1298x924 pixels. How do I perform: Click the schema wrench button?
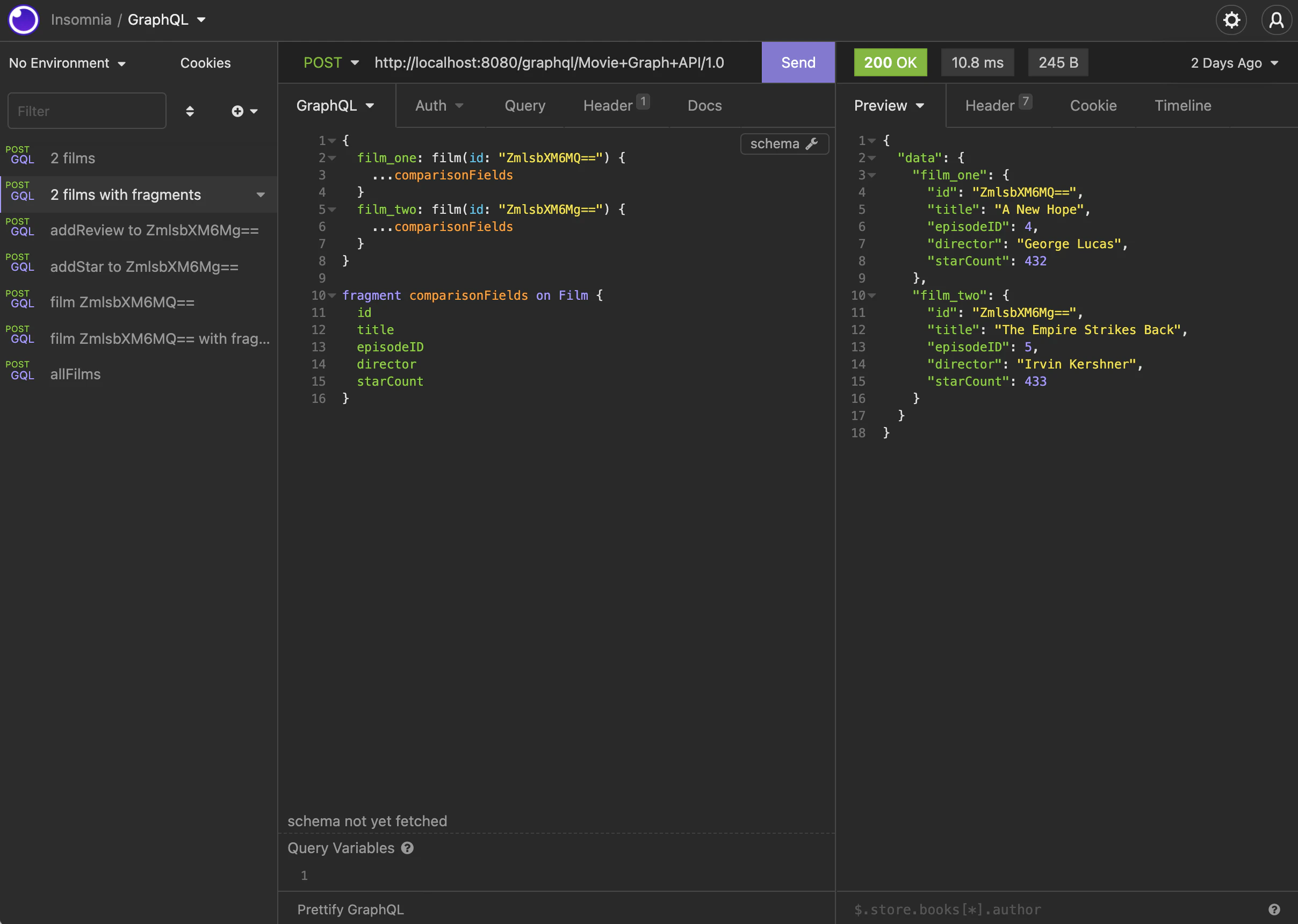coord(784,144)
